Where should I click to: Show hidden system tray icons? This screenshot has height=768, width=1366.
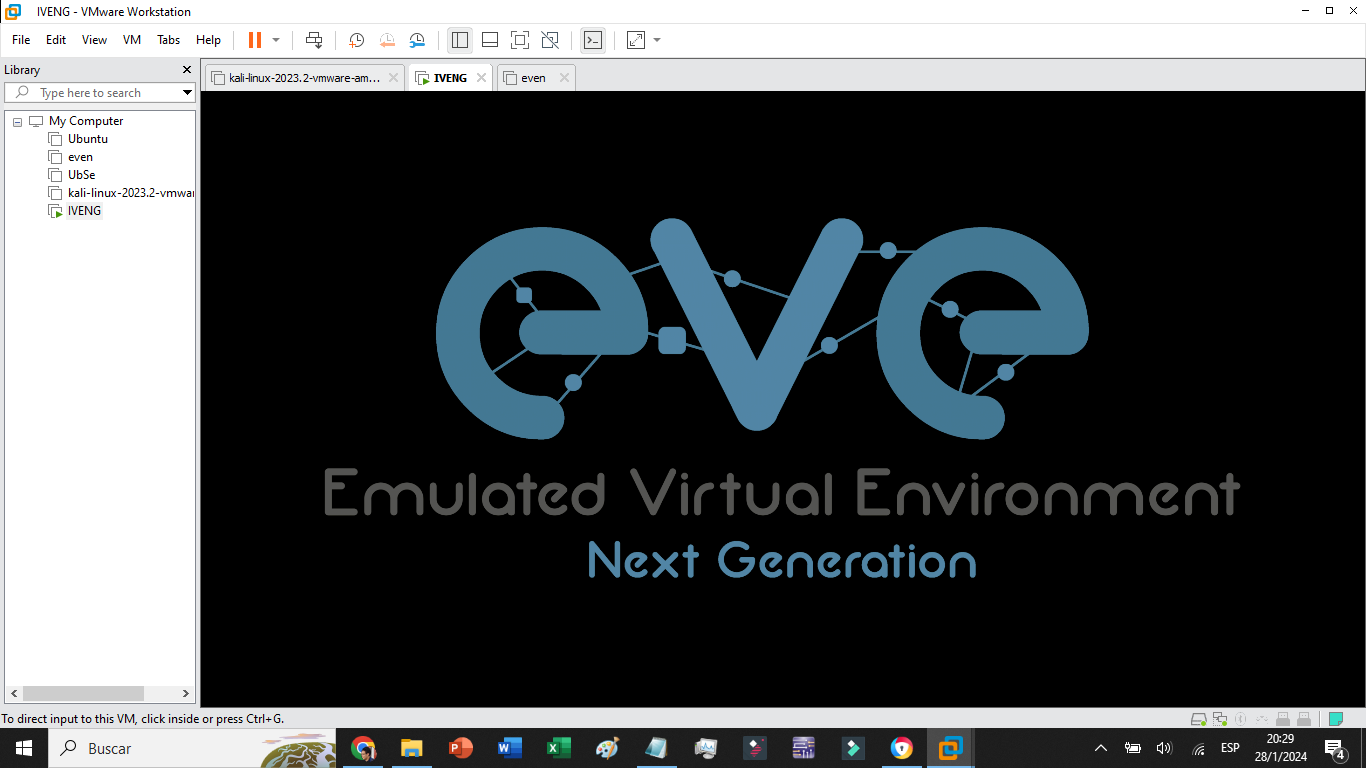[x=1101, y=748]
